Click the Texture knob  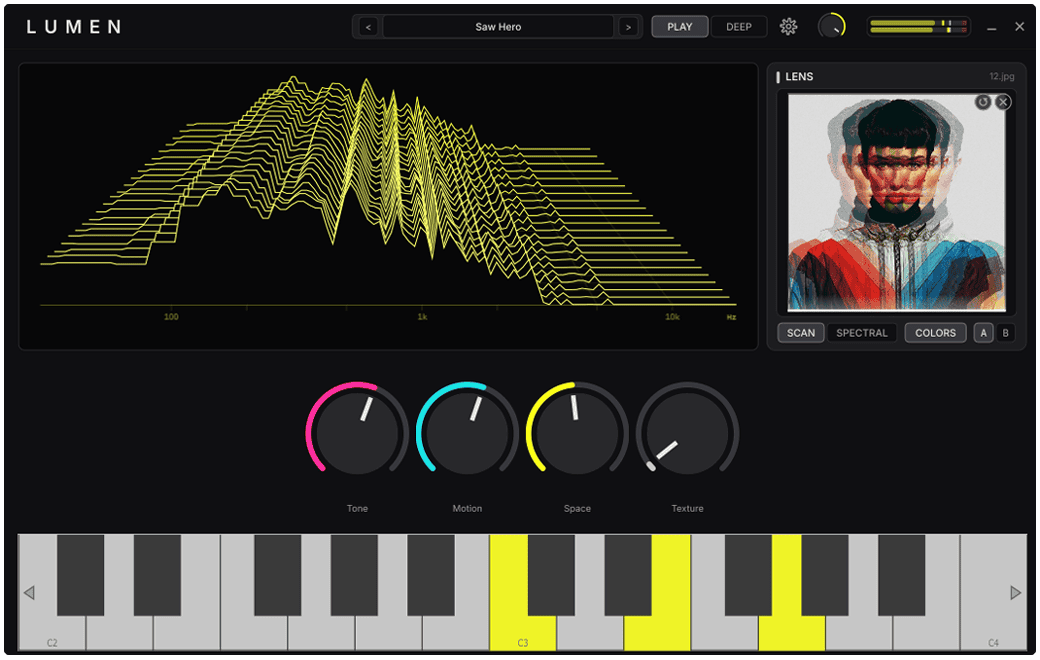tap(687, 432)
